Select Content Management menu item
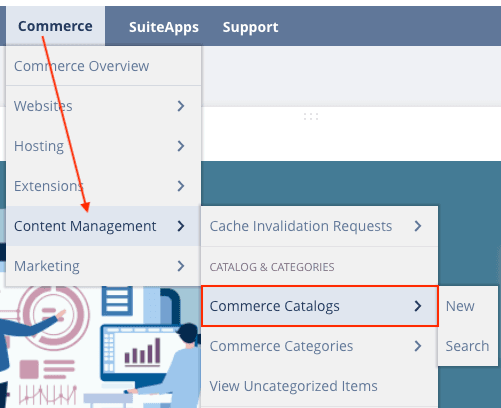 103,226
